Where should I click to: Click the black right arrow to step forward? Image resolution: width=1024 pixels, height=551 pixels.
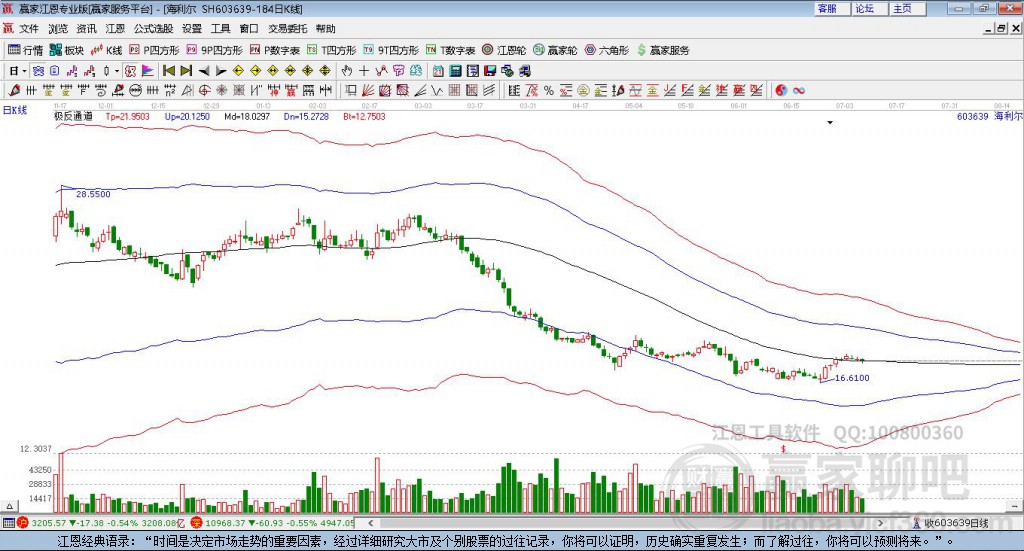220,71
